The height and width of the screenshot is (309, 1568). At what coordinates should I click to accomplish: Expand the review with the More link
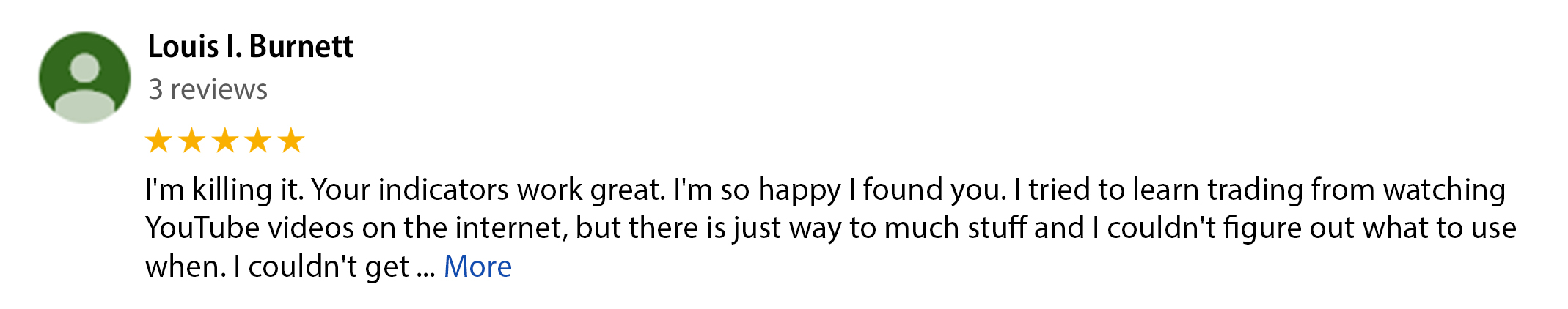pyautogui.click(x=477, y=267)
